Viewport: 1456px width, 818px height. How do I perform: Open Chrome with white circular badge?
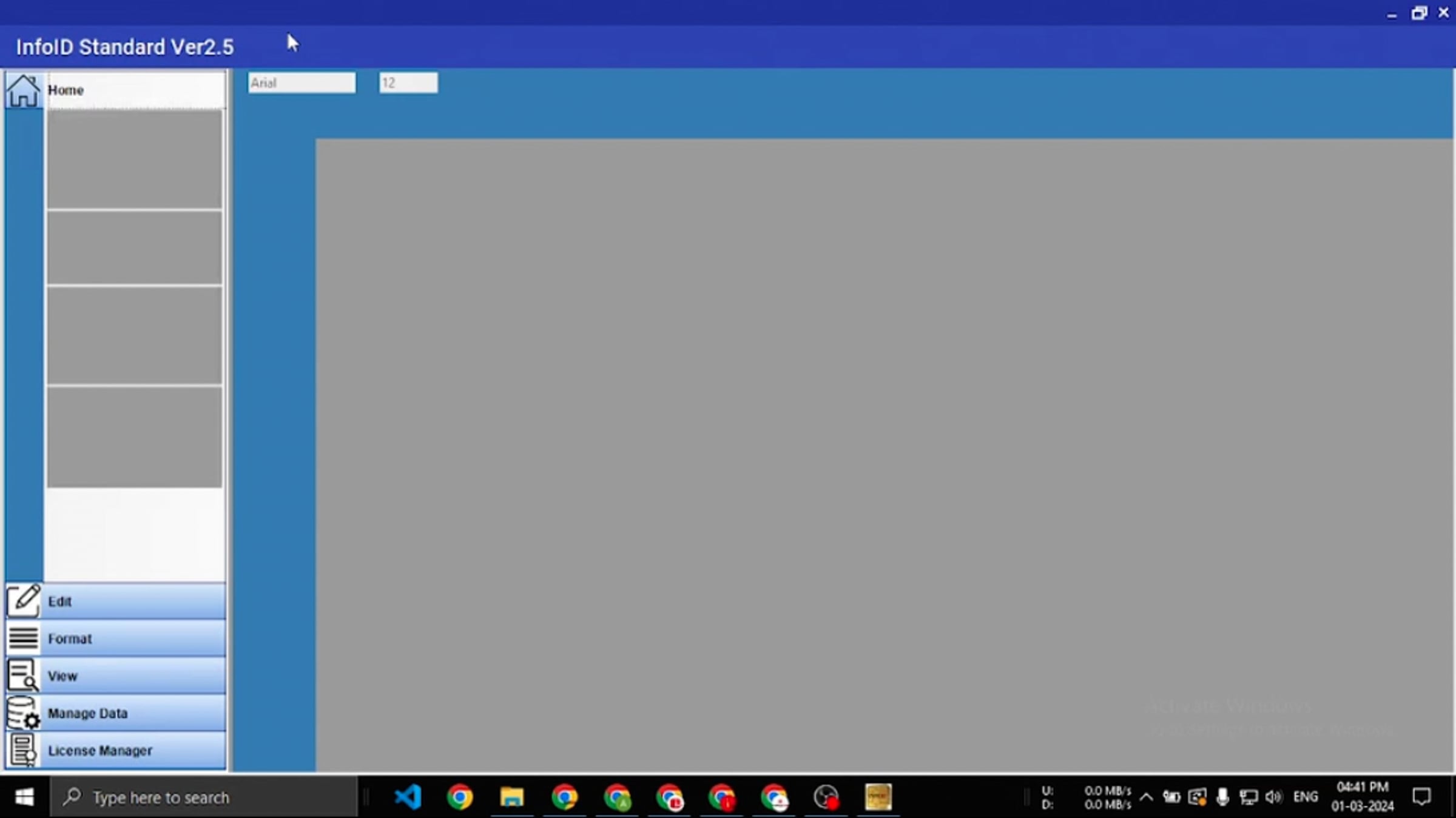[774, 797]
